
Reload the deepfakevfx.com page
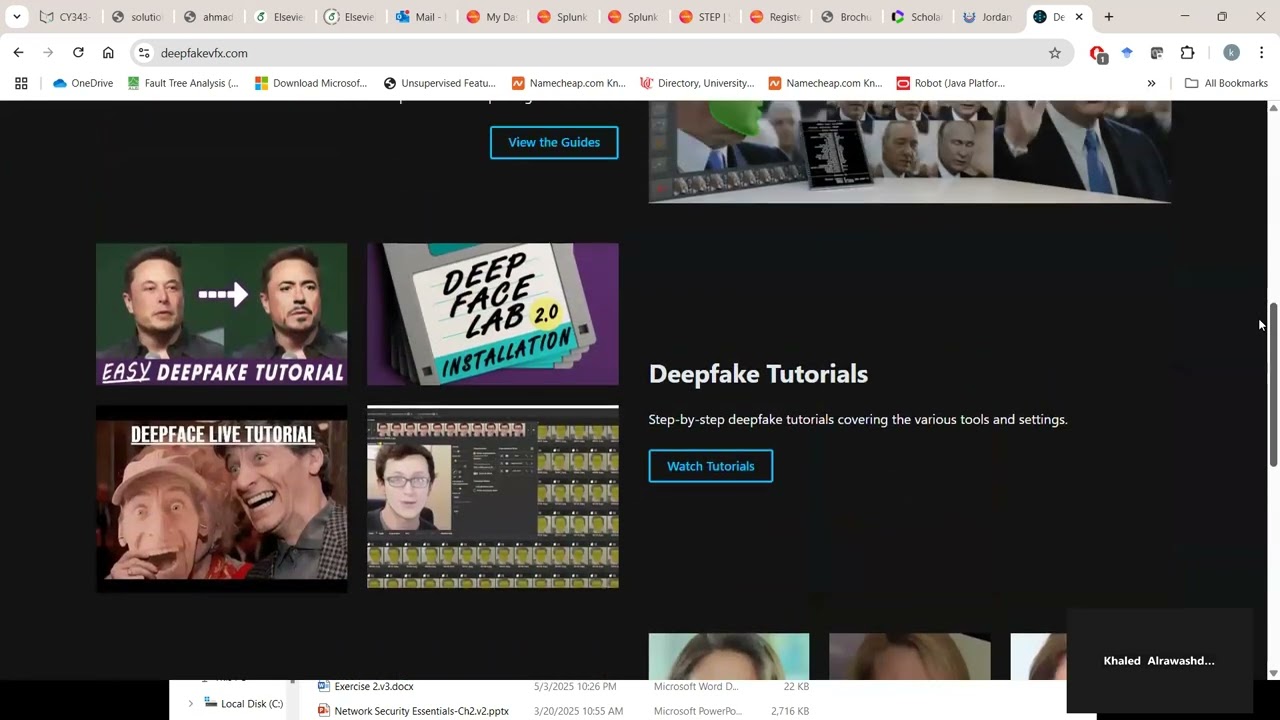tap(78, 53)
